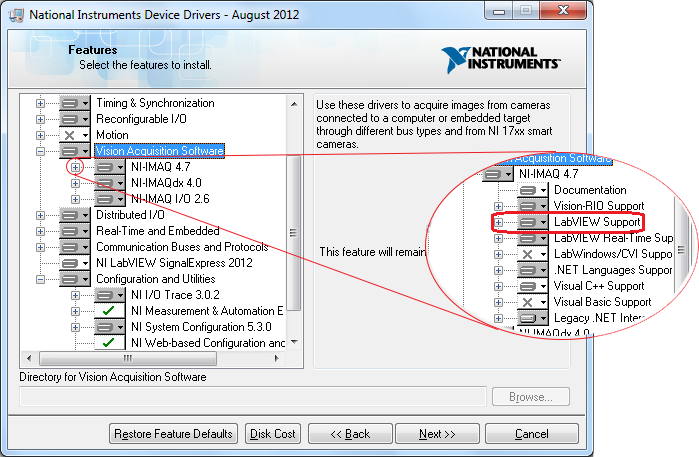Select the Vision Acquisition Software tree item
699x457 pixels.
point(160,151)
